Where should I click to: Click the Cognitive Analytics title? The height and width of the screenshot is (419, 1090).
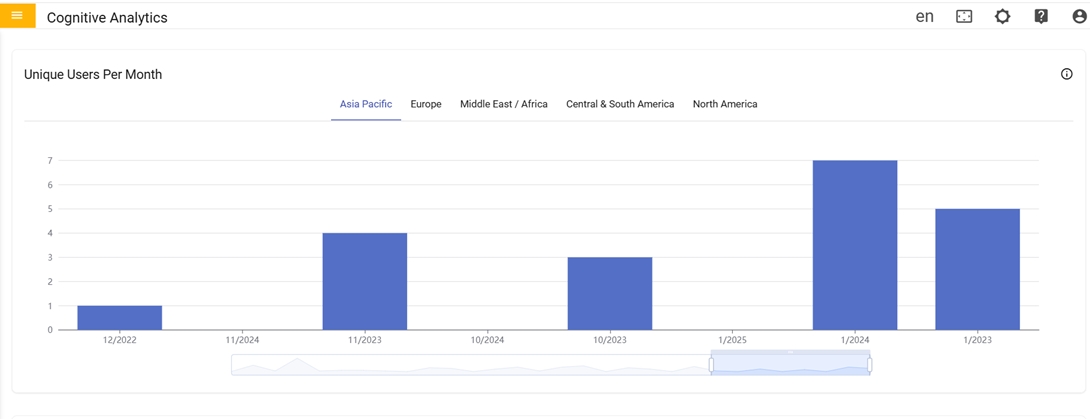107,18
